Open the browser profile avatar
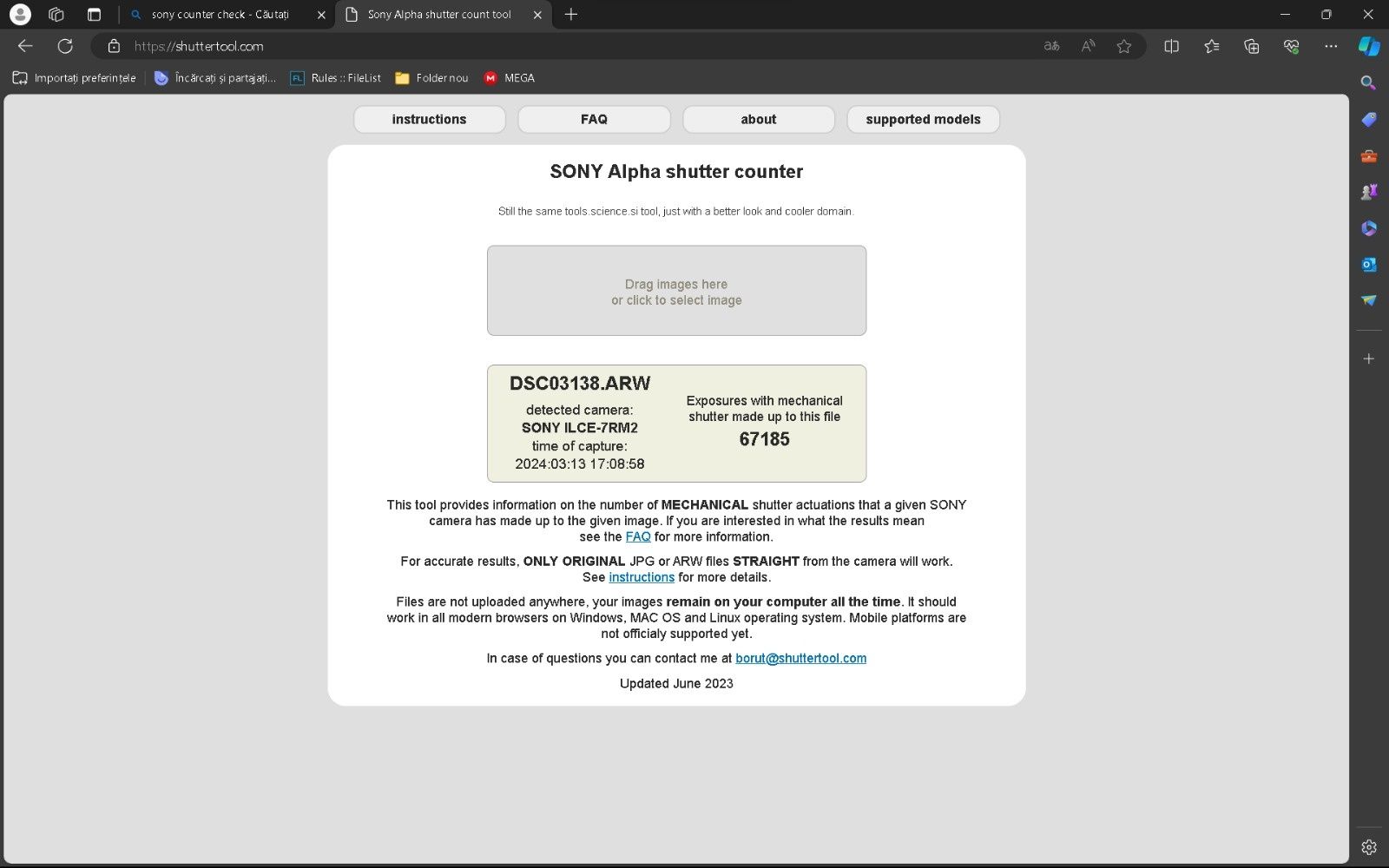Screen dimensions: 1389x868 20,14
